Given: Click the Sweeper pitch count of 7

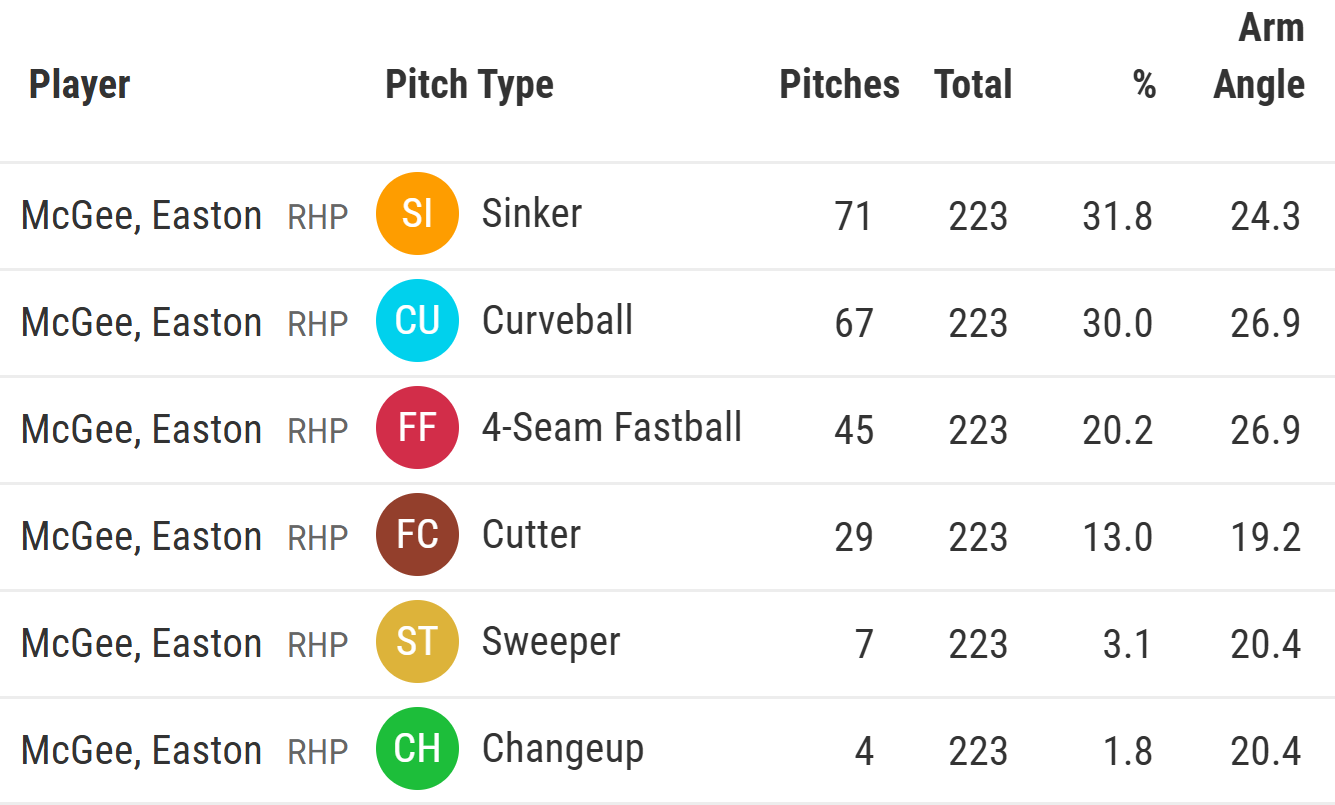Looking at the screenshot, I should [x=863, y=644].
